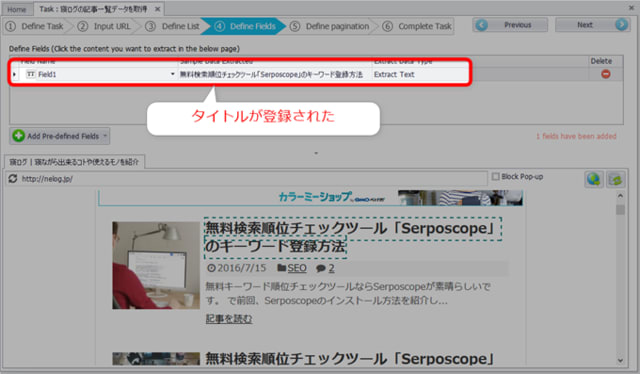Go to step 3 Define List

(173, 26)
